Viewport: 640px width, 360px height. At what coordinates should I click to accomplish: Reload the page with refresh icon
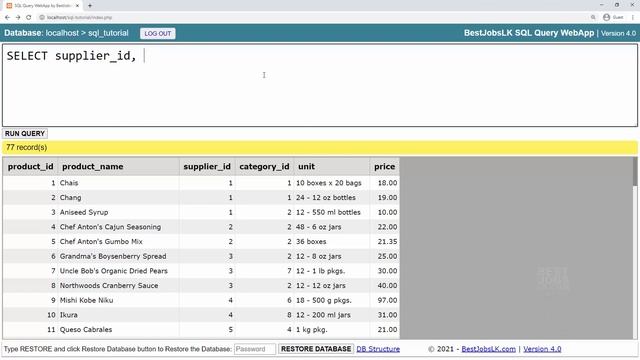[x=29, y=17]
